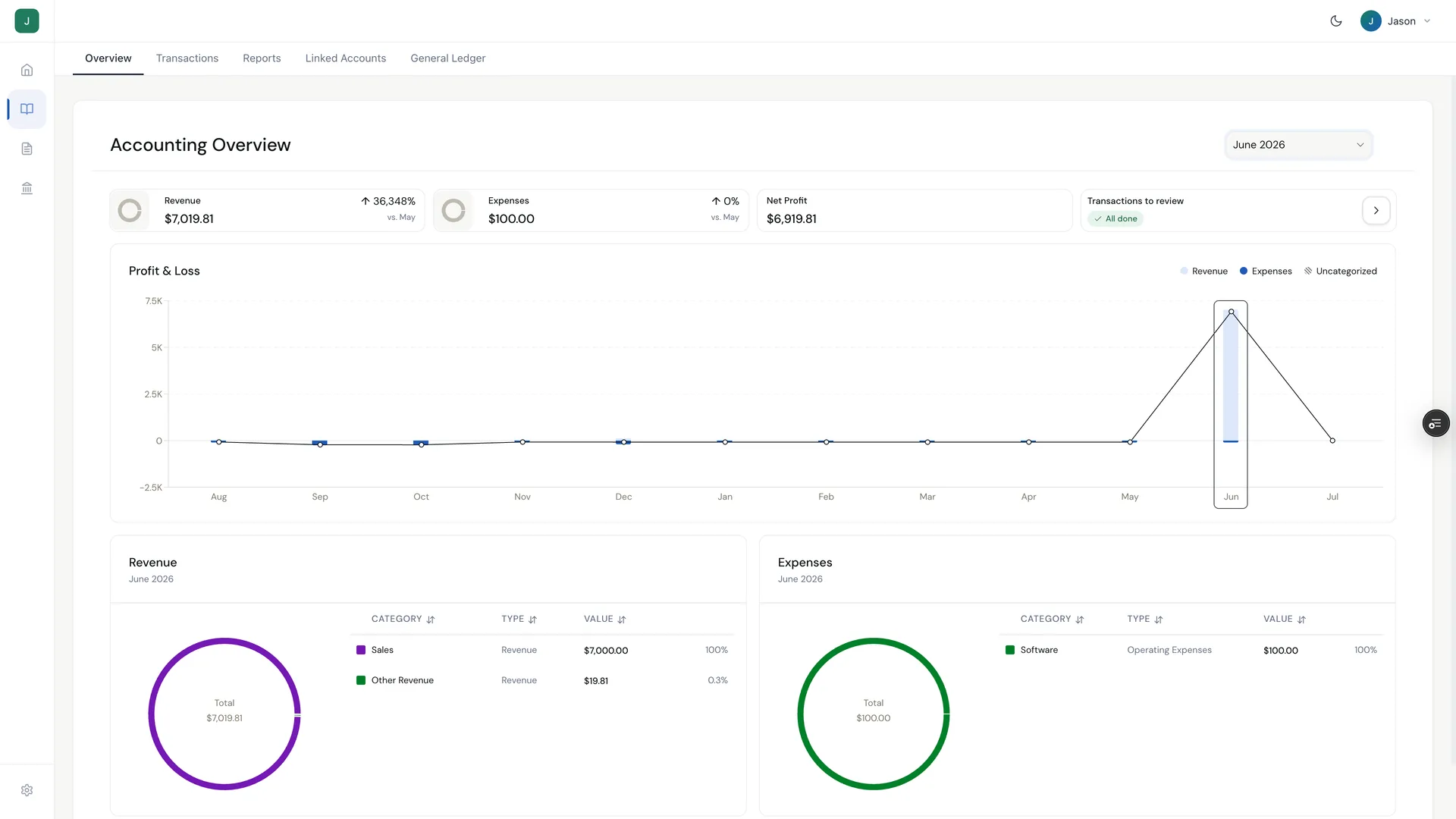Click the green Software color swatch
Image resolution: width=1456 pixels, height=819 pixels.
click(x=1010, y=651)
